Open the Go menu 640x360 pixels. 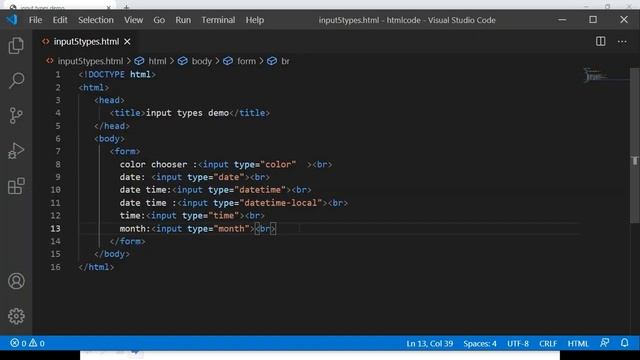tap(159, 20)
